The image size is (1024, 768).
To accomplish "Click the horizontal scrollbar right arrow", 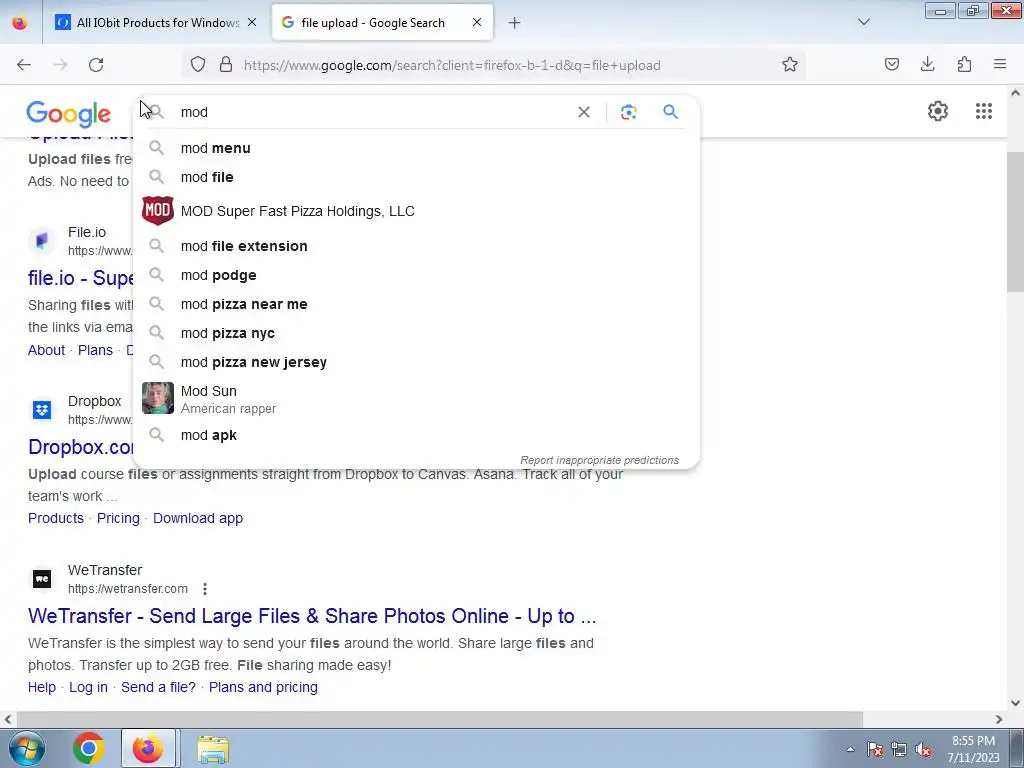I will [x=999, y=719].
